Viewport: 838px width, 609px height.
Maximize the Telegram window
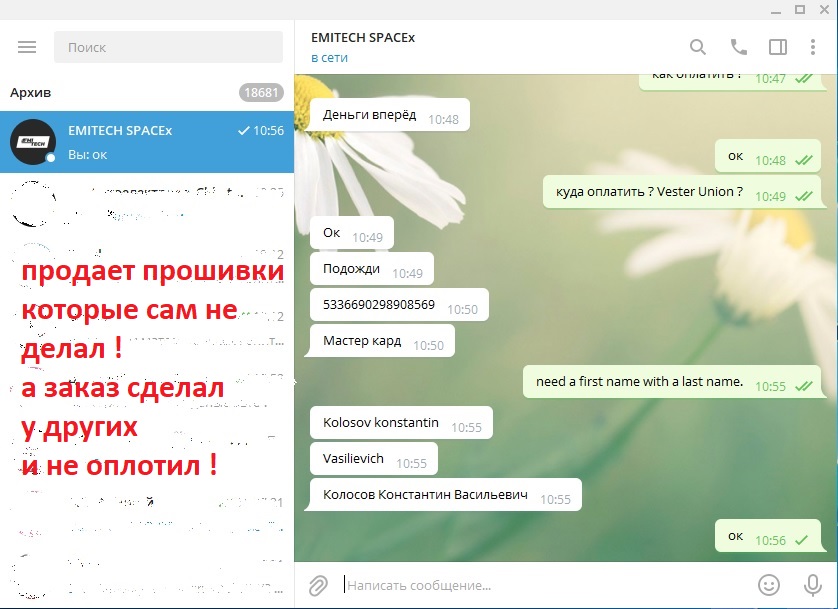(799, 9)
